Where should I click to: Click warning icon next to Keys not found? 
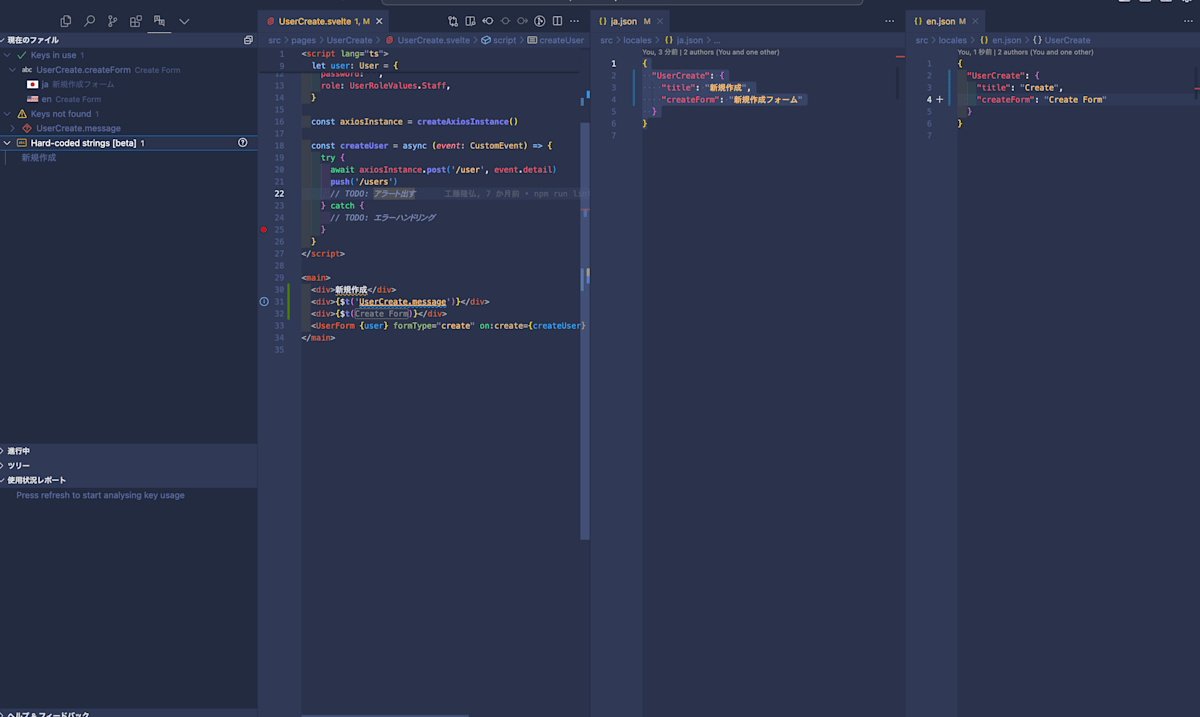(x=22, y=114)
